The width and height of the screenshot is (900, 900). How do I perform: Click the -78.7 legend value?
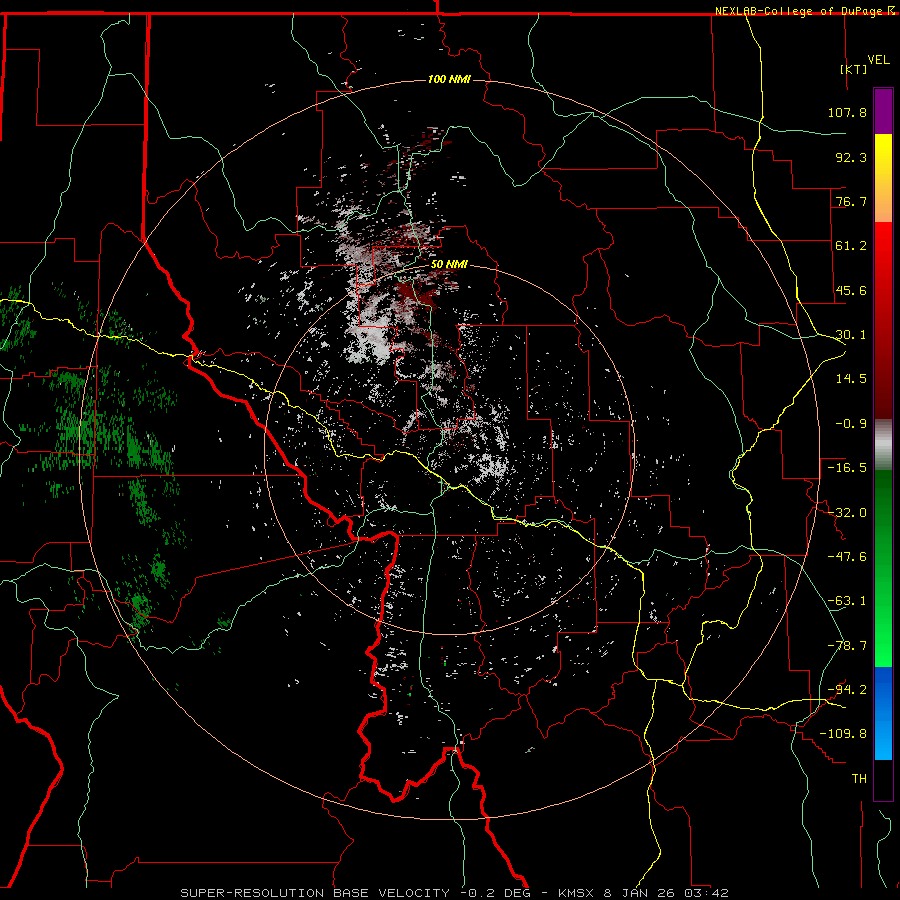847,646
